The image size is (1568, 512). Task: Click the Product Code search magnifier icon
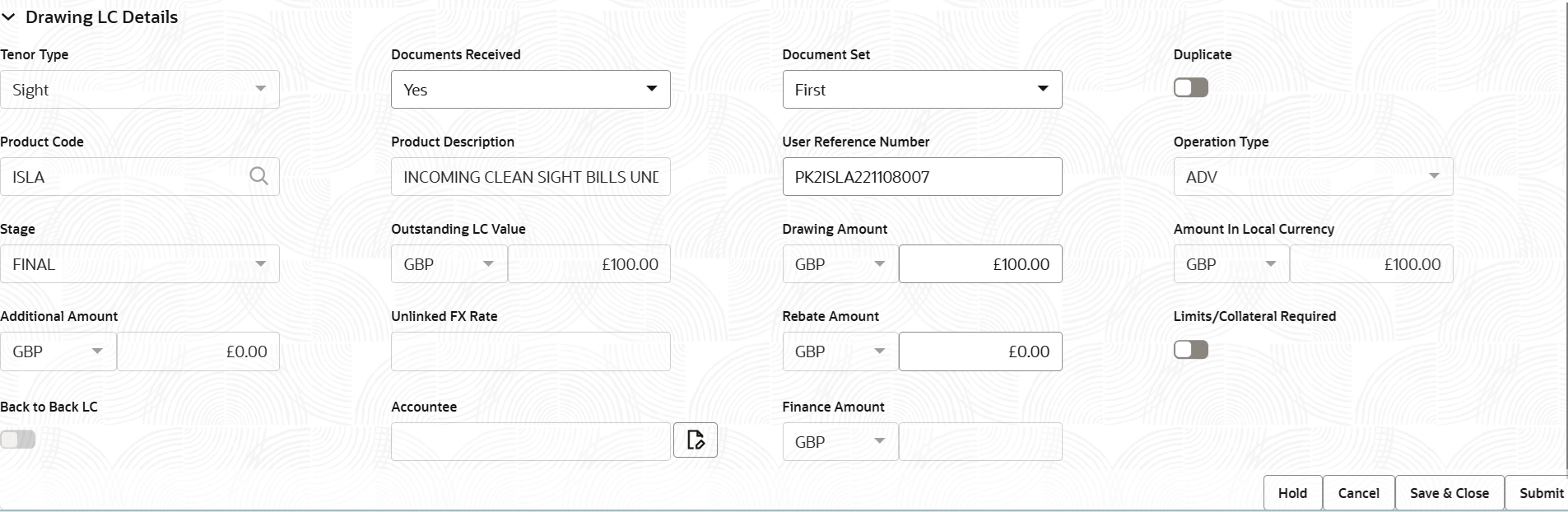coord(258,176)
